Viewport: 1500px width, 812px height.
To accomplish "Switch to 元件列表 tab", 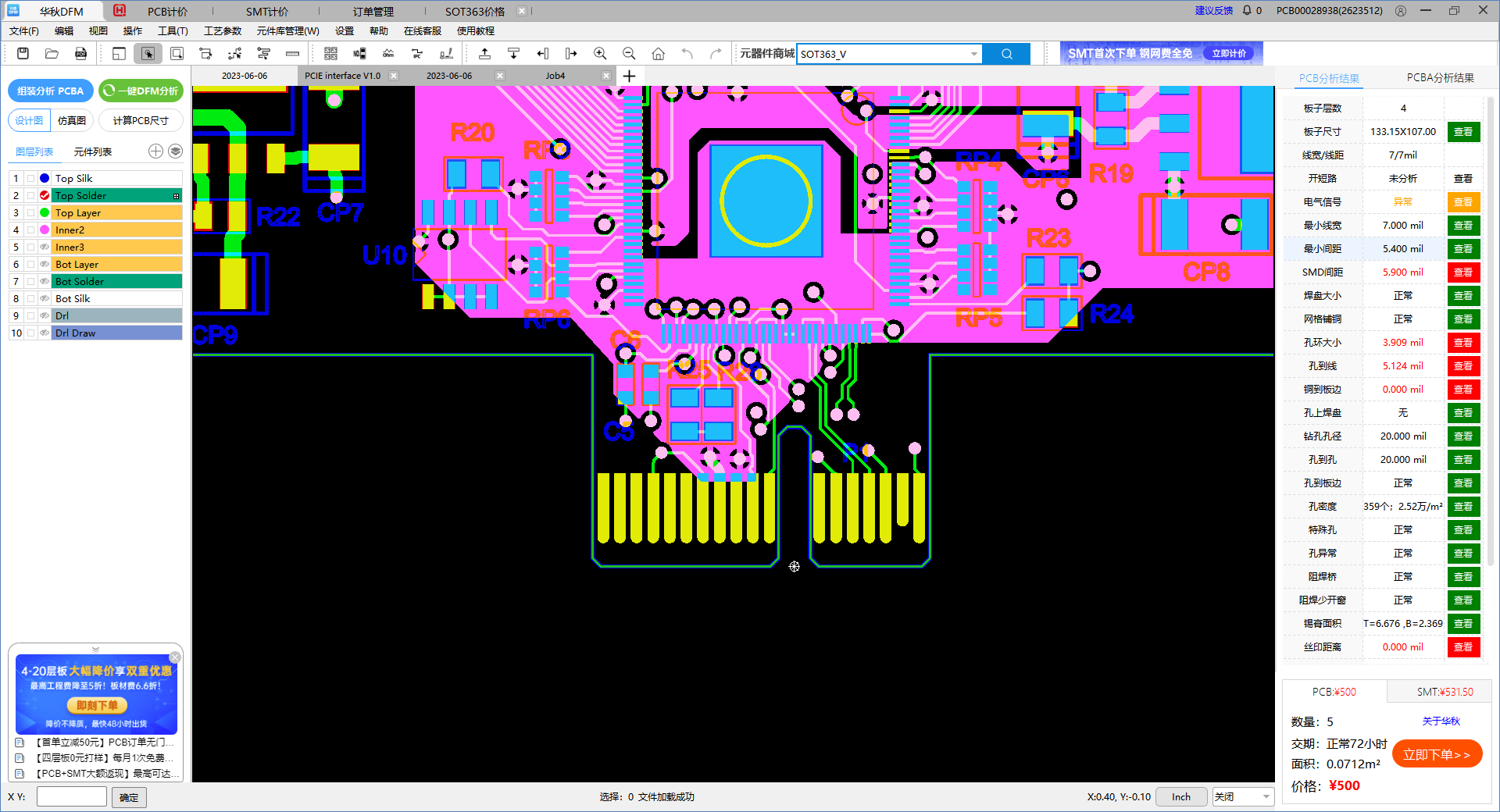I will pyautogui.click(x=93, y=151).
